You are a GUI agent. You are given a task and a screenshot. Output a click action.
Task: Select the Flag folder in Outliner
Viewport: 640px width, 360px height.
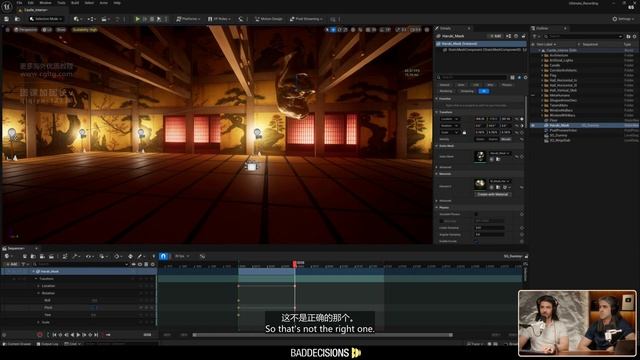[553, 76]
